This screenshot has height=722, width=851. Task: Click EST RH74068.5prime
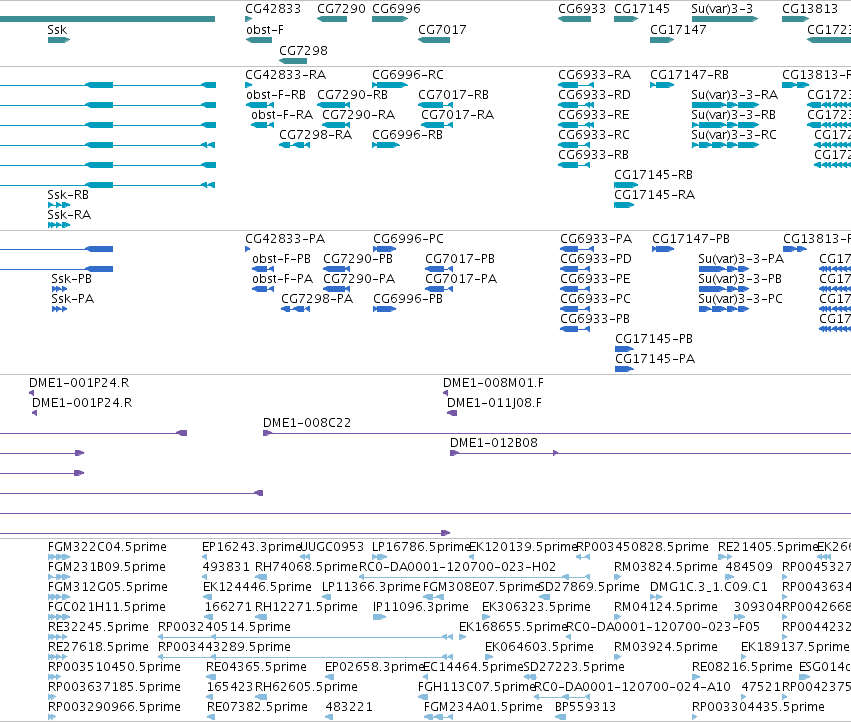coord(306,567)
